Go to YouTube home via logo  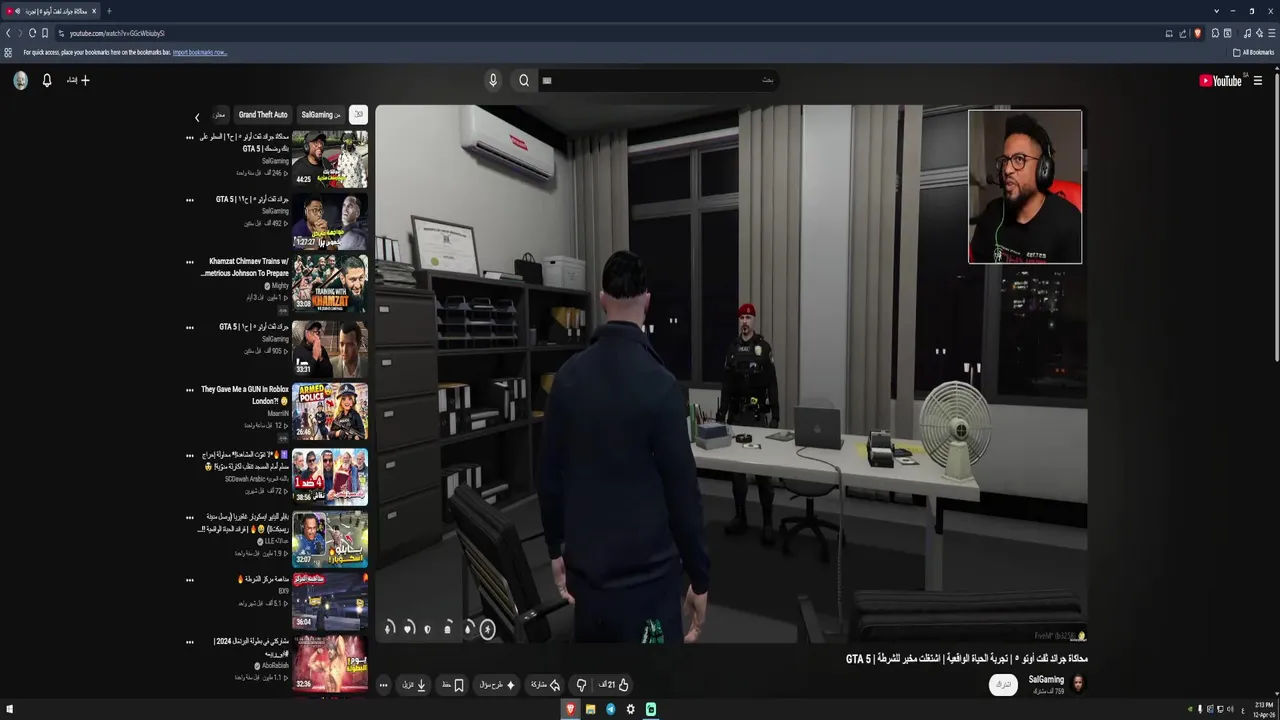(1220, 81)
